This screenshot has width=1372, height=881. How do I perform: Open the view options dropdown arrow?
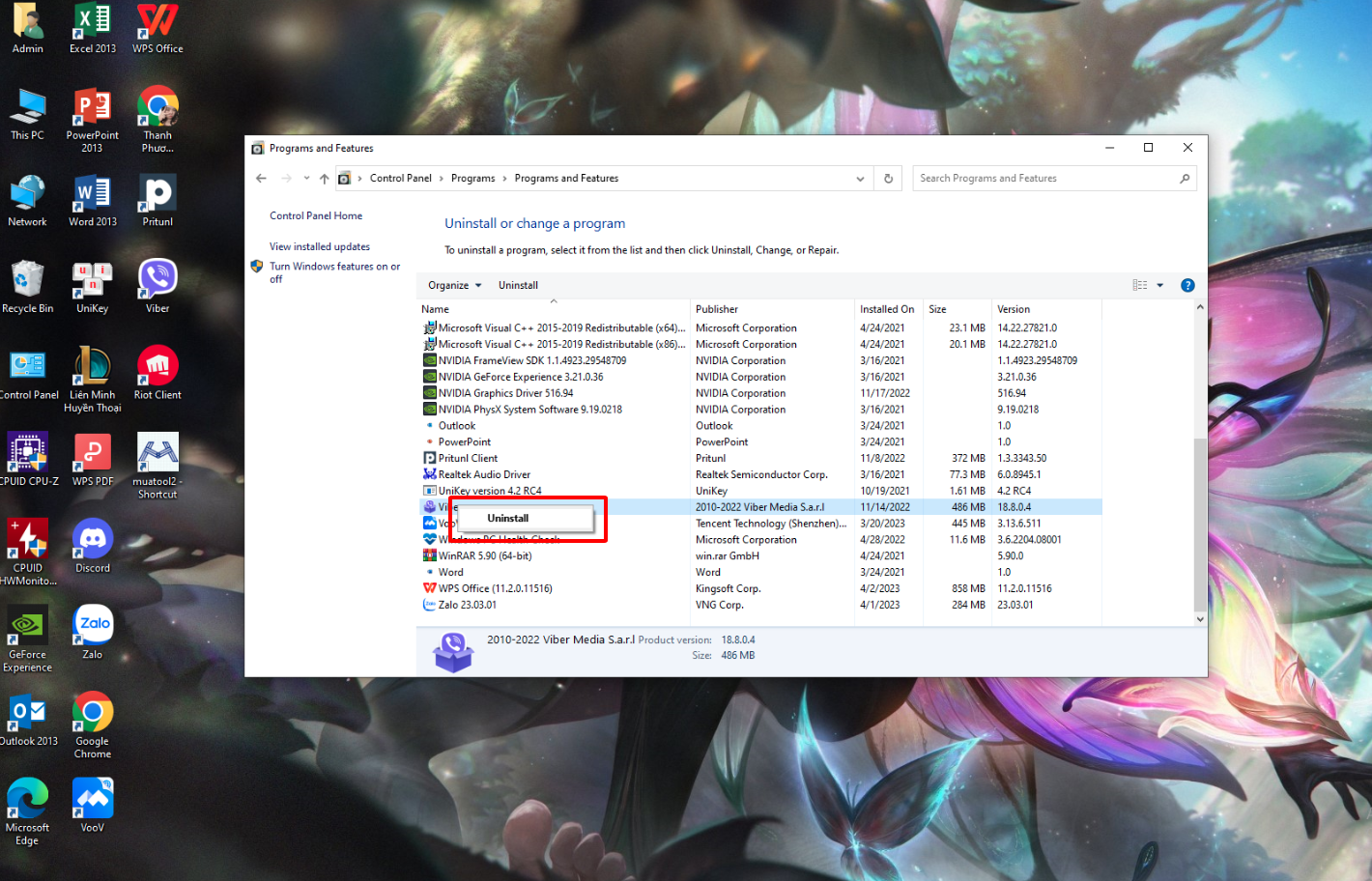(x=1159, y=285)
